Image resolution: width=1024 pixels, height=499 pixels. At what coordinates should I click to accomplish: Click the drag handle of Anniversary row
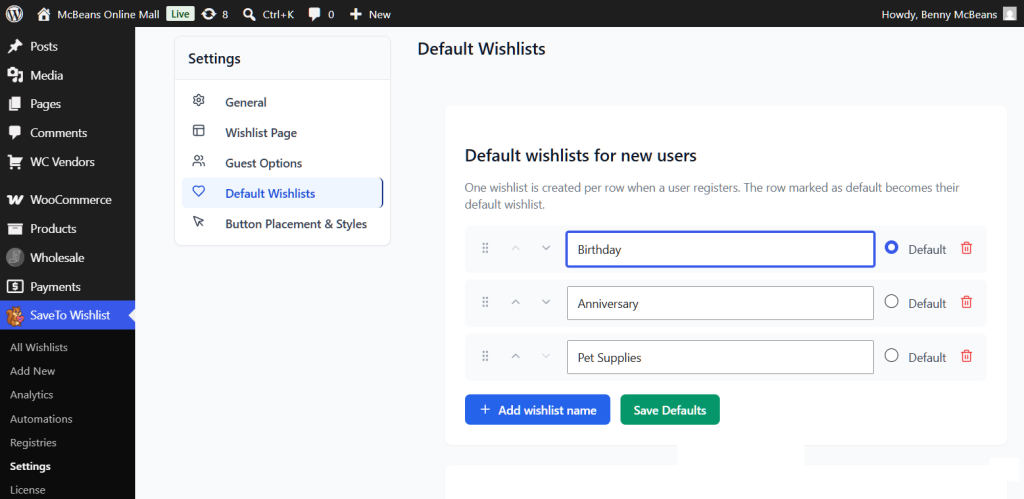485,302
